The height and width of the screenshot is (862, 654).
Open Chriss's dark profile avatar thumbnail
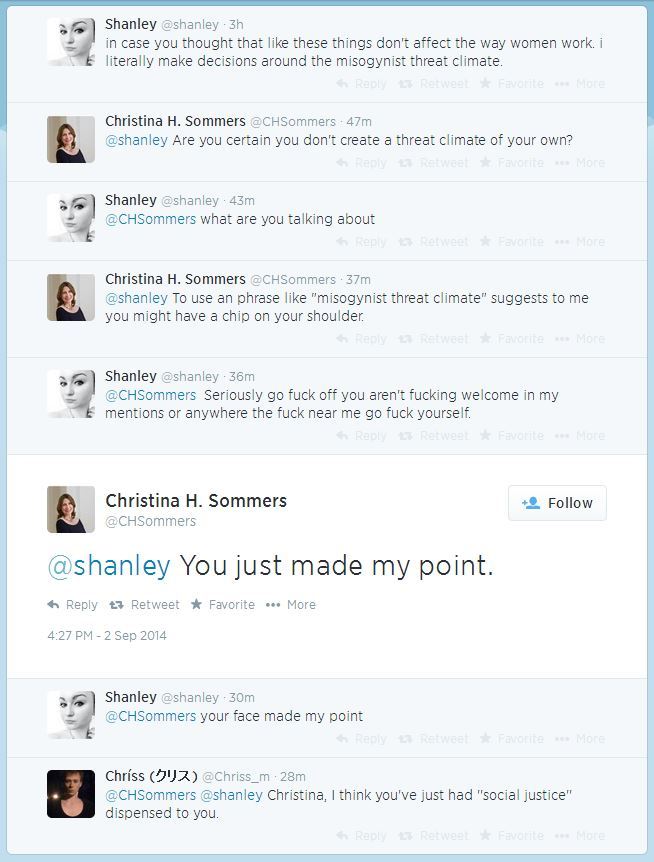coord(71,794)
